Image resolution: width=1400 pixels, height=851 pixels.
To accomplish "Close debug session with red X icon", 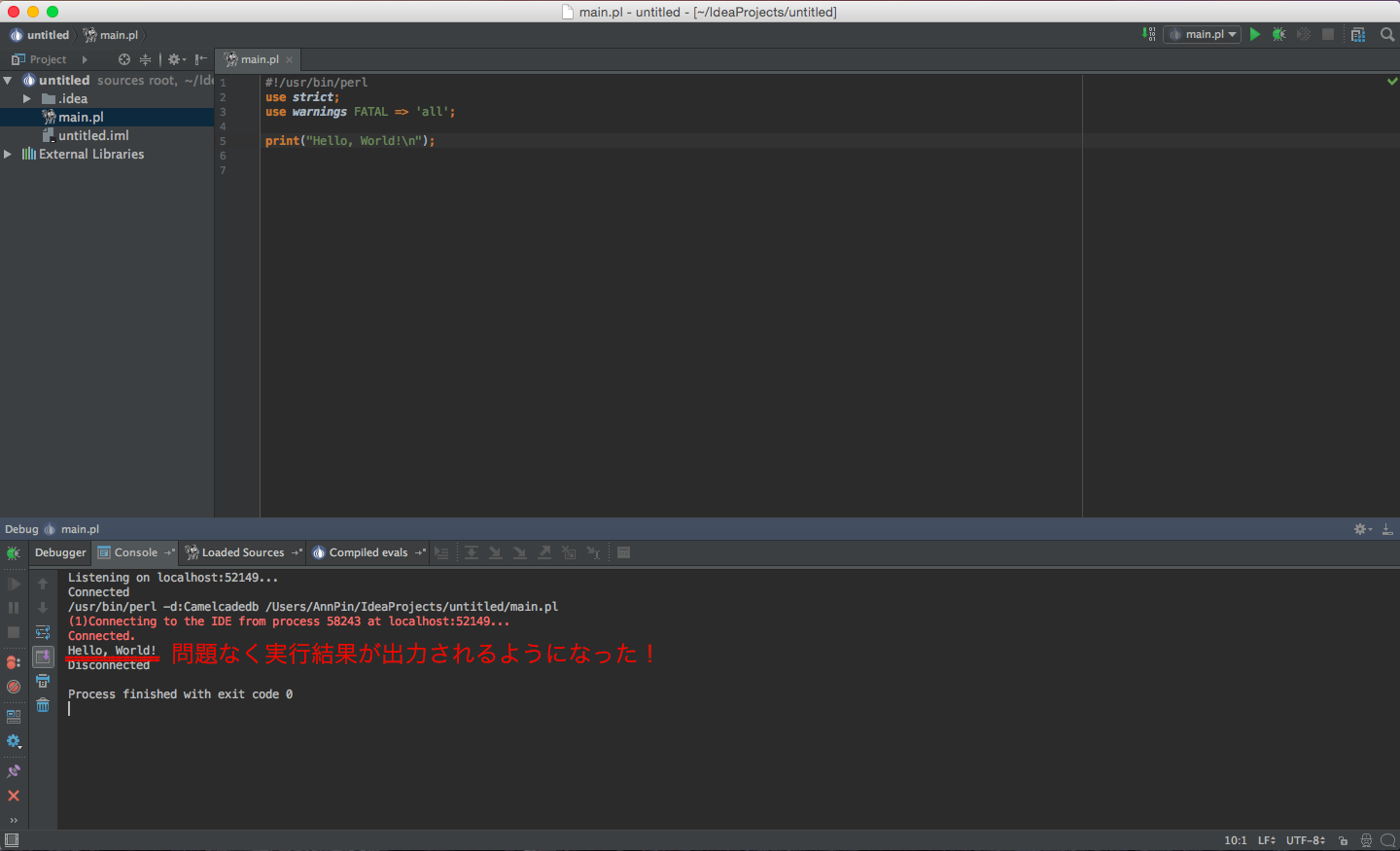I will click(14, 796).
